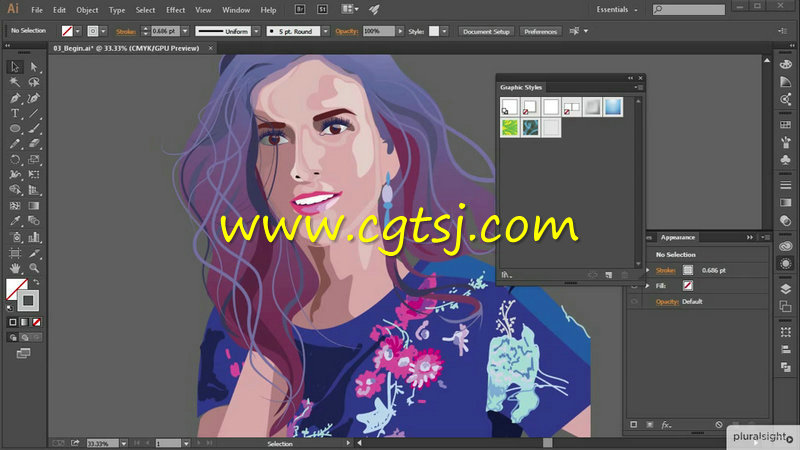Click the Preferences button

(x=540, y=32)
